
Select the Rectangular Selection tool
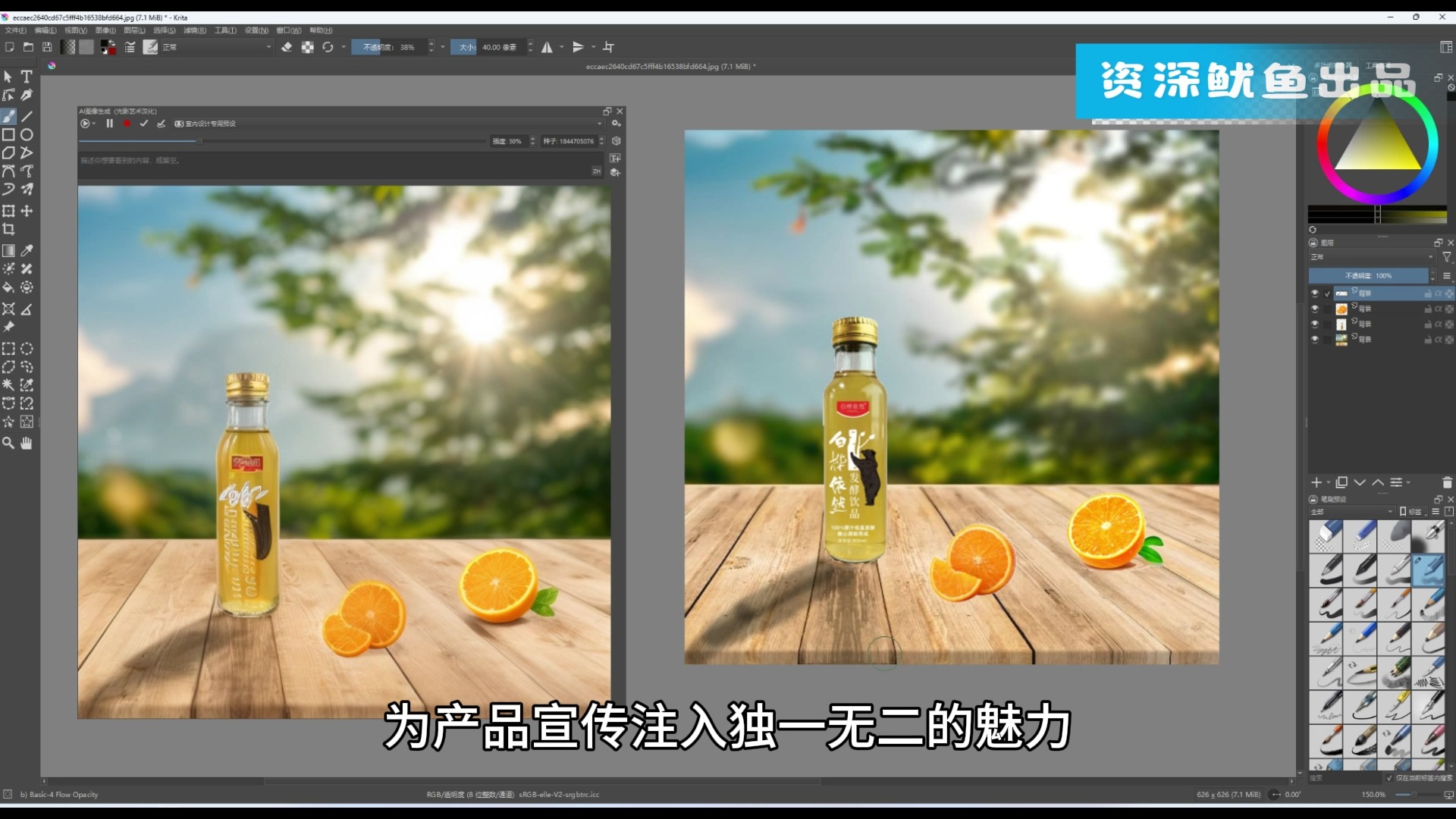pos(9,349)
